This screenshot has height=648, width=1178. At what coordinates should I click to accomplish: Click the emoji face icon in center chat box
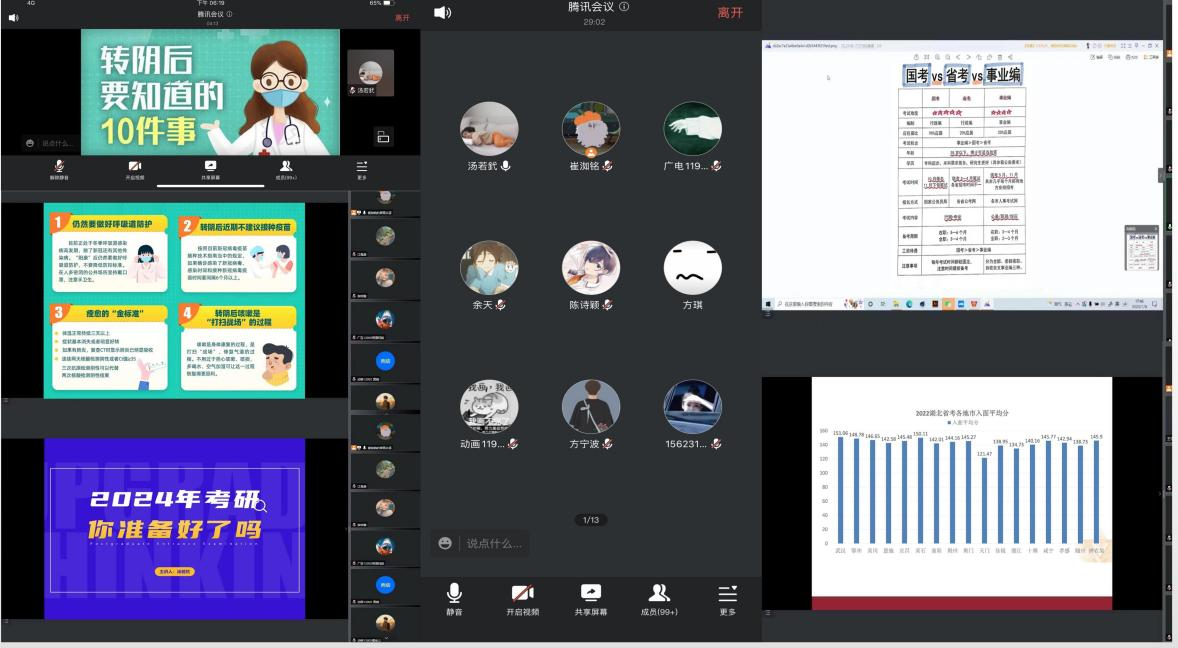pos(446,543)
